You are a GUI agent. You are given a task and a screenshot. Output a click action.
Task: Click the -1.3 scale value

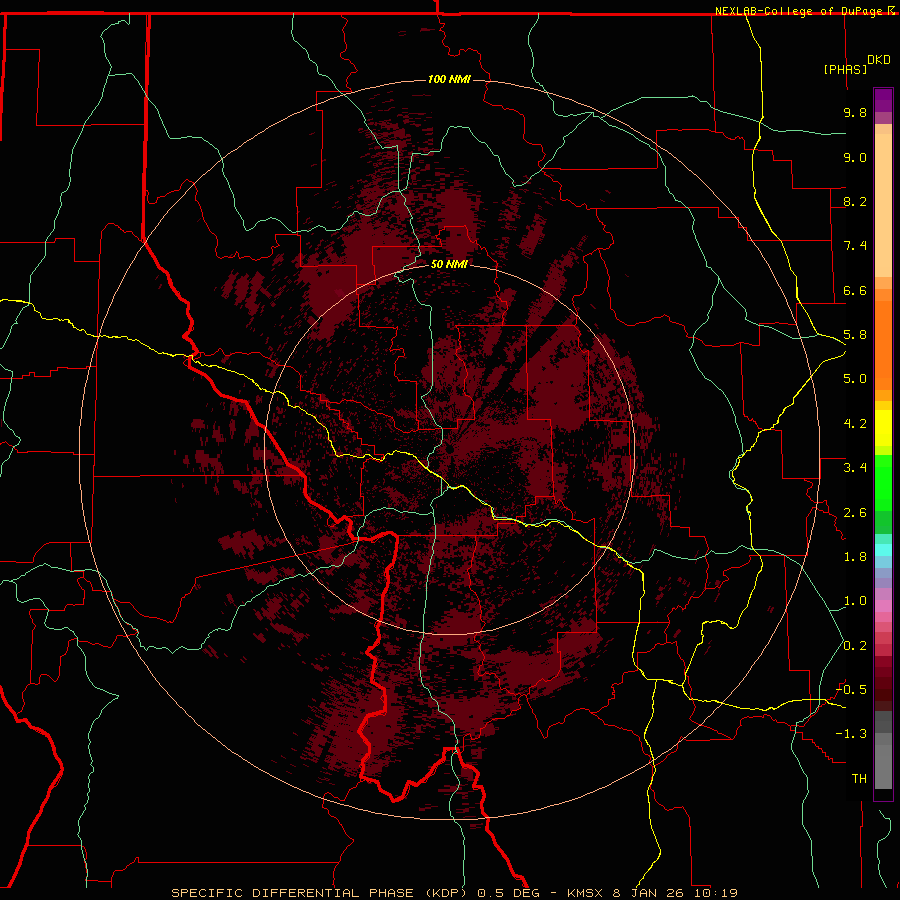851,734
